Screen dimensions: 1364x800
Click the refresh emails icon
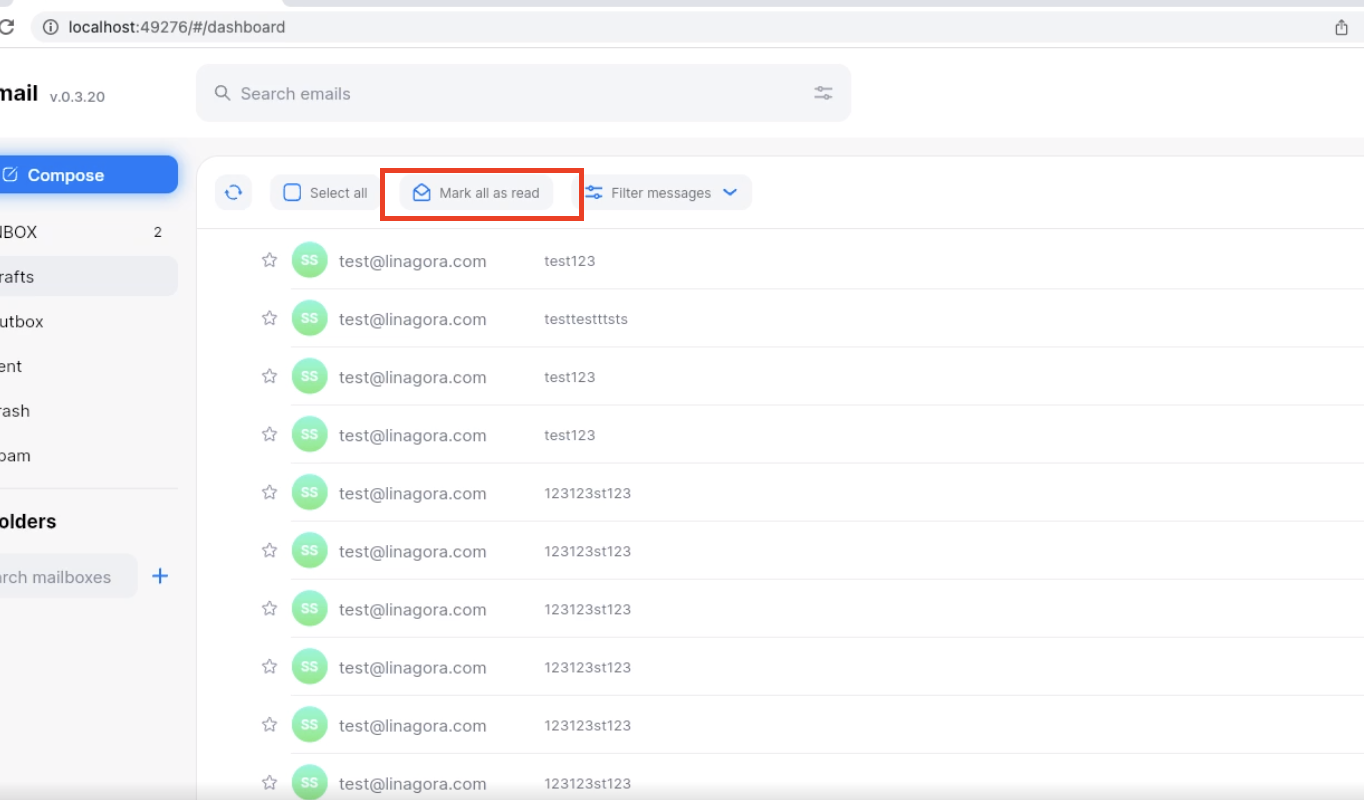point(233,192)
